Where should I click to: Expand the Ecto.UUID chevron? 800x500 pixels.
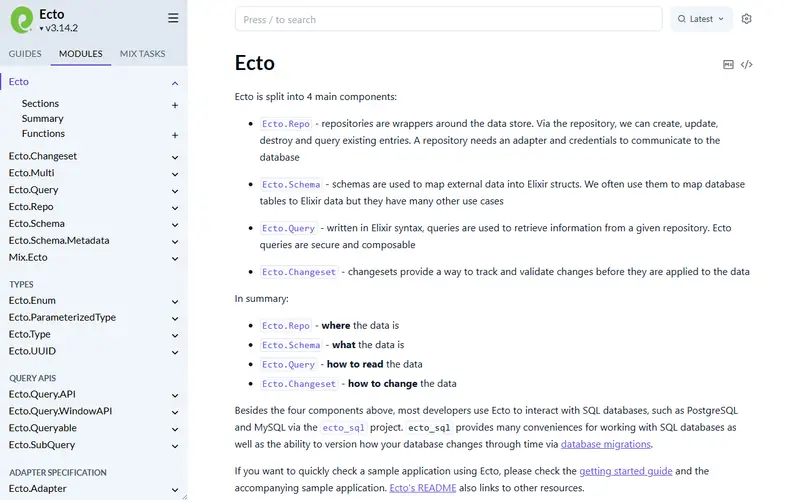click(x=175, y=352)
